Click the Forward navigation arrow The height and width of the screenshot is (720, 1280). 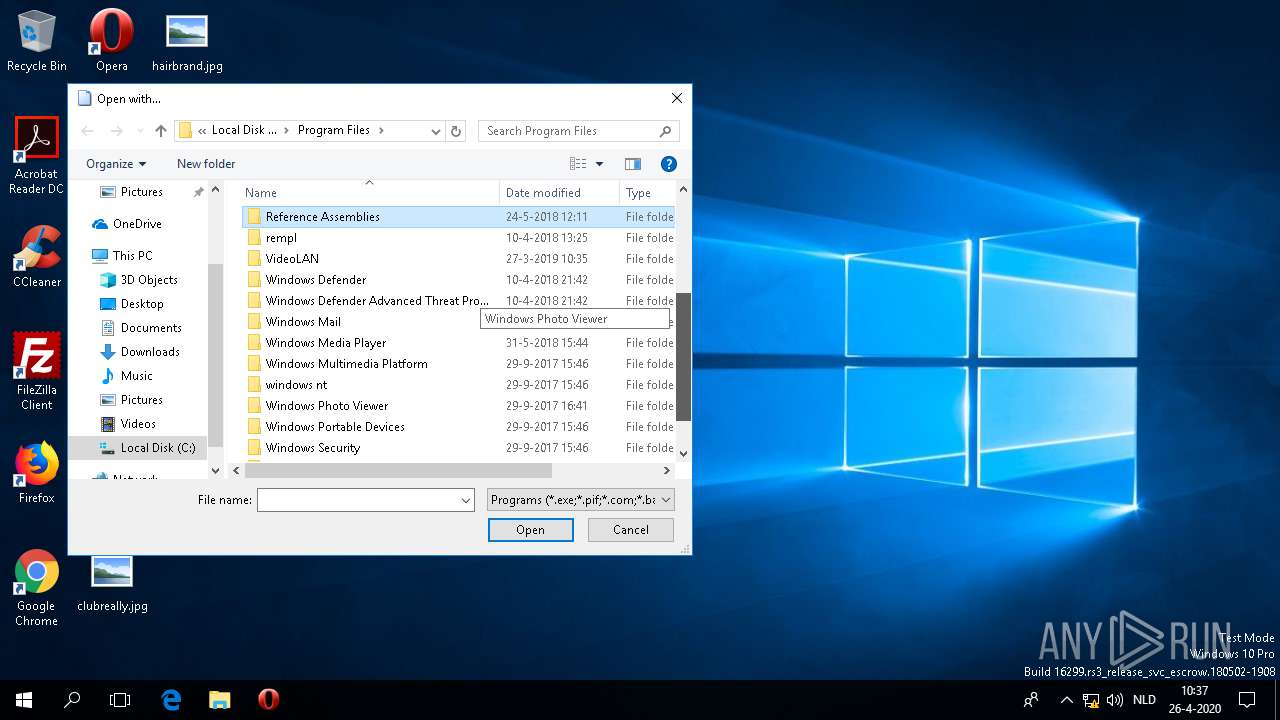(116, 131)
